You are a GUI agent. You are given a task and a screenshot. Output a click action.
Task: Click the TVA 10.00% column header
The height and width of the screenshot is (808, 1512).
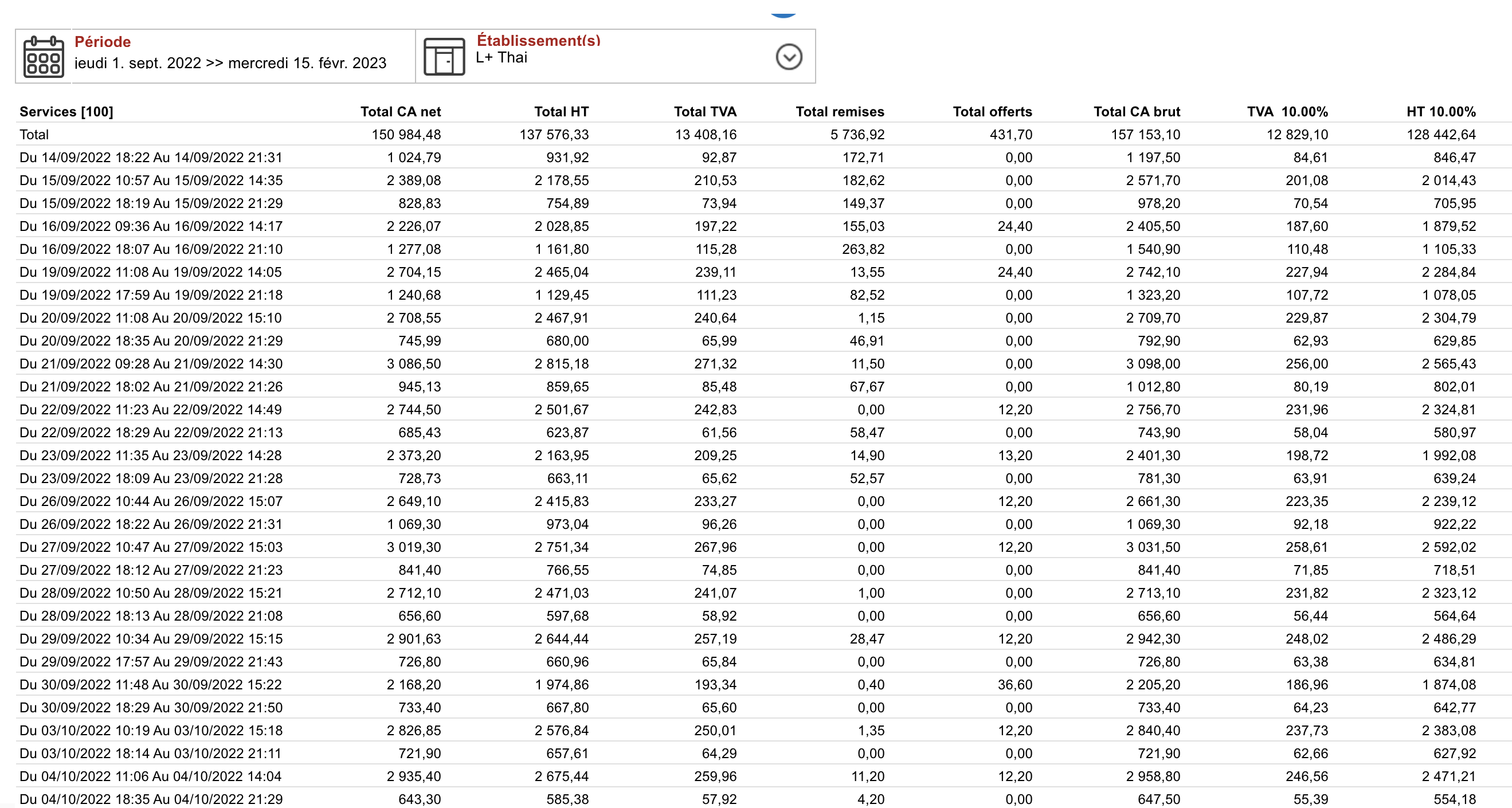point(1287,112)
